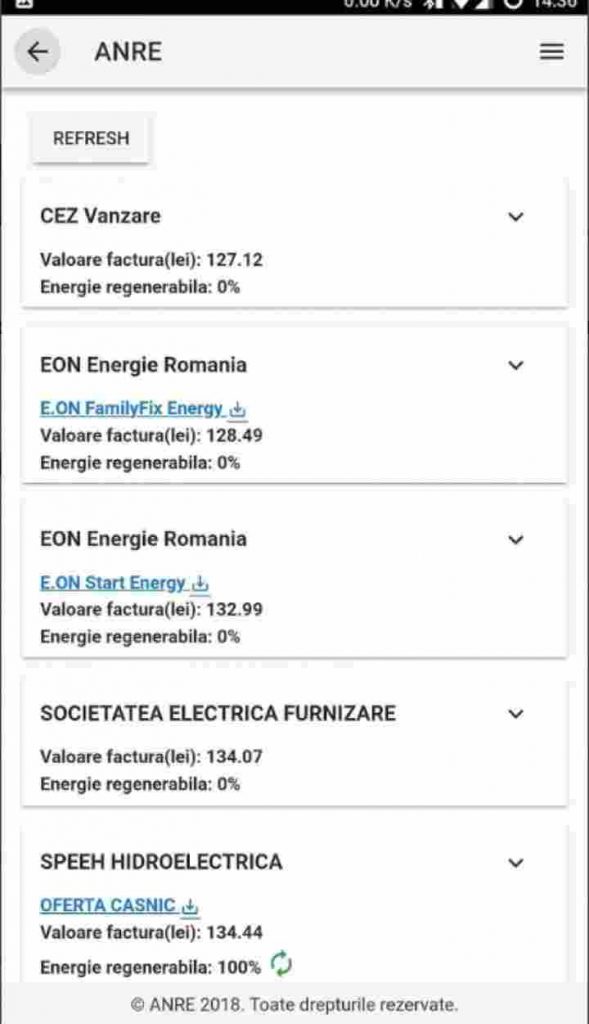Expand SOCIETATEA ELECTRICA FURNIZARE card
Image resolution: width=589 pixels, height=1024 pixels.
pos(516,714)
